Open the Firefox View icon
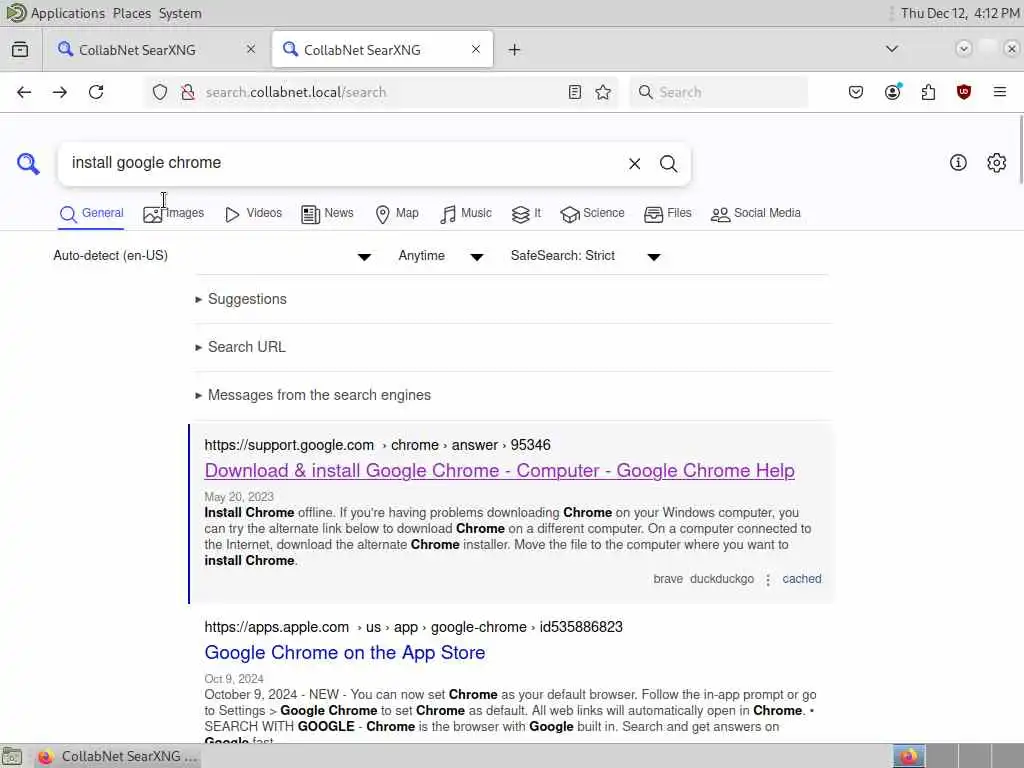This screenshot has height=768, width=1024. click(x=20, y=50)
